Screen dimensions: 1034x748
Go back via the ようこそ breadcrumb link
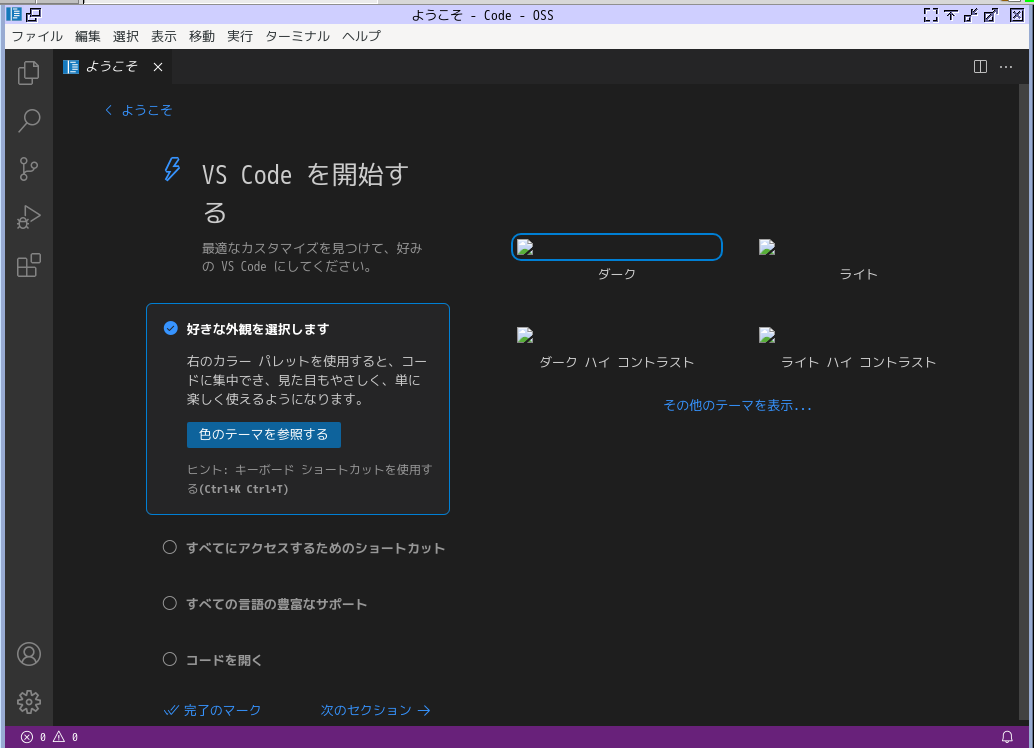point(138,110)
